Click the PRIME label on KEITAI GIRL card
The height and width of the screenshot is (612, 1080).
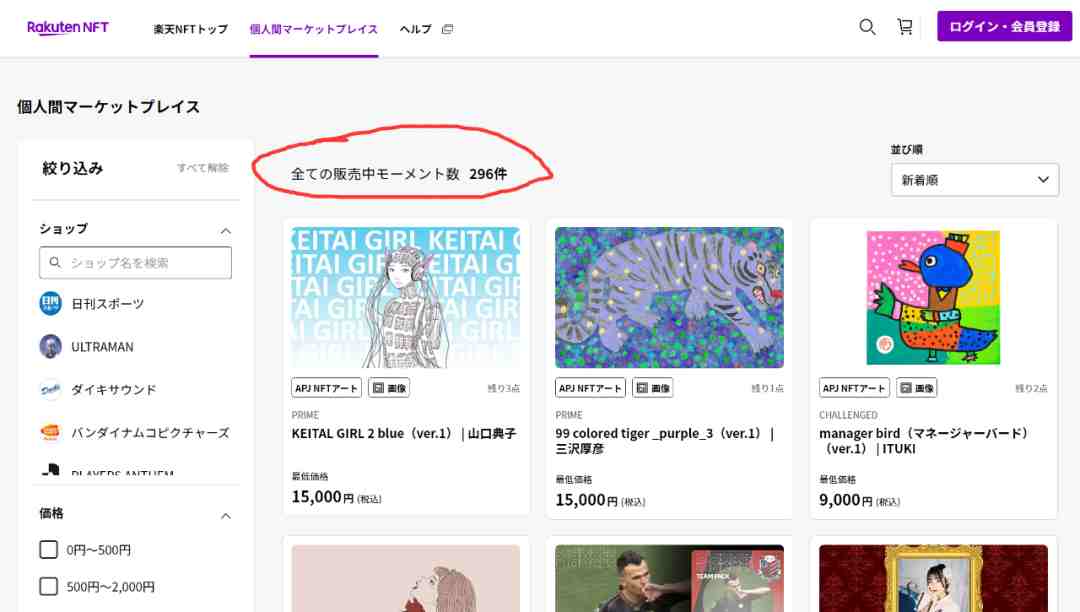[305, 415]
